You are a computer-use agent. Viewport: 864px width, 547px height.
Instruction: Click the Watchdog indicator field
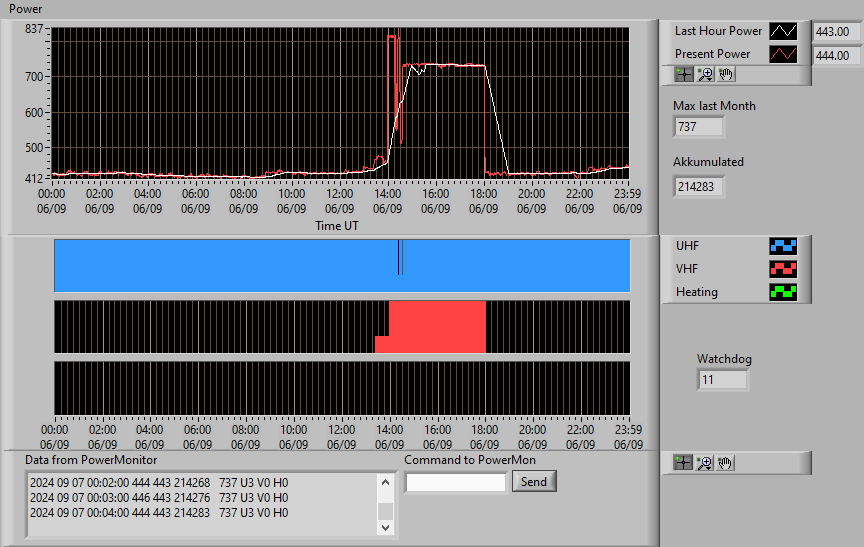pyautogui.click(x=722, y=380)
